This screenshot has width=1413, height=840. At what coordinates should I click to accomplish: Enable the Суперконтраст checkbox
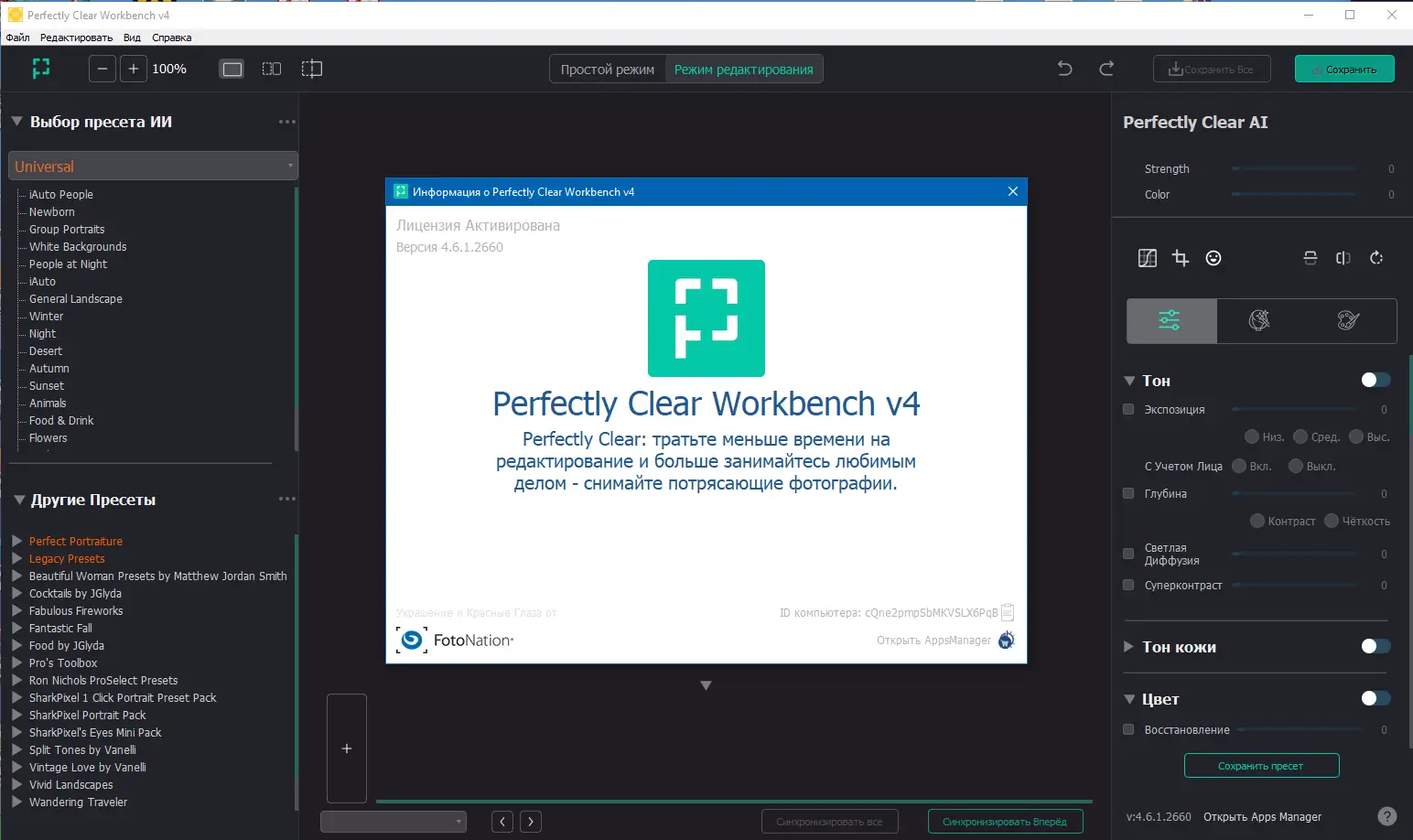[1128, 585]
